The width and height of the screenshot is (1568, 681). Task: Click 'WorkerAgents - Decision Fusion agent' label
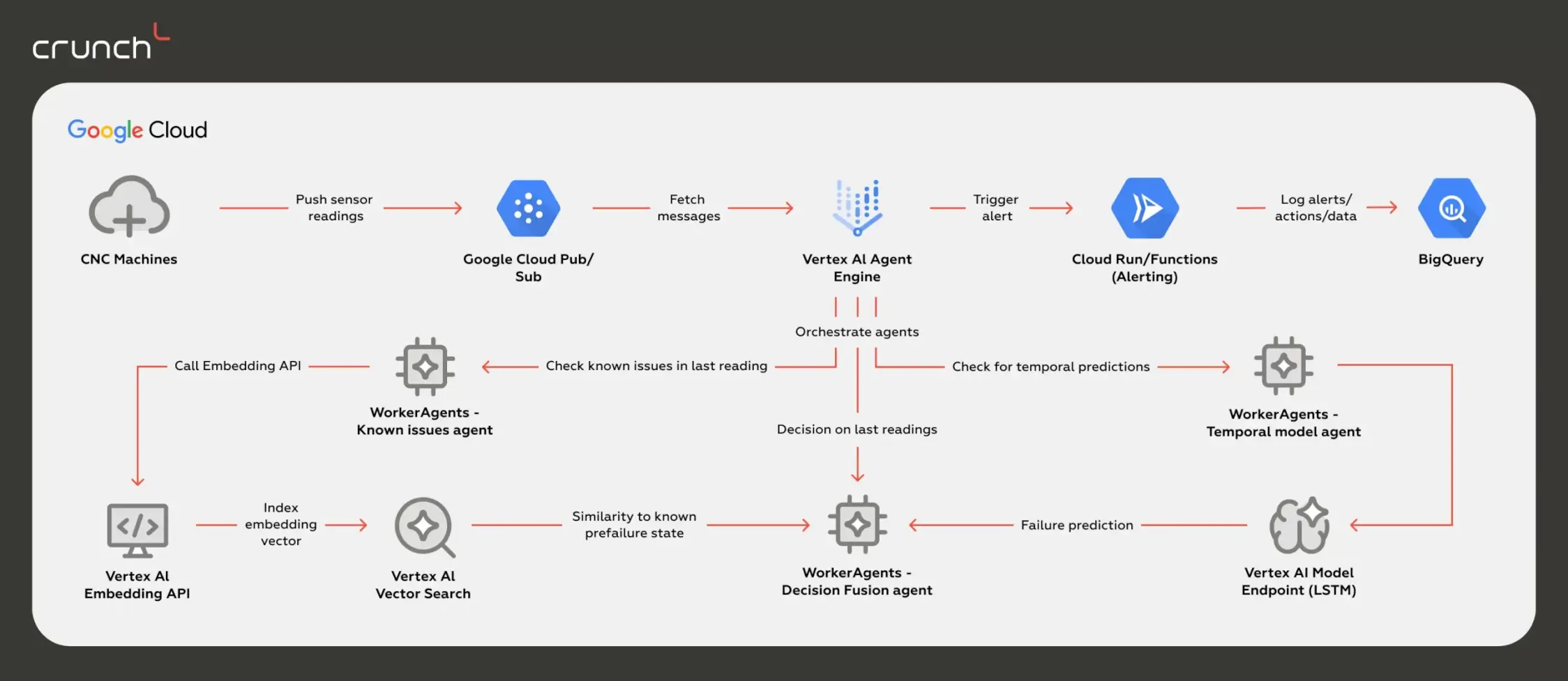point(857,581)
